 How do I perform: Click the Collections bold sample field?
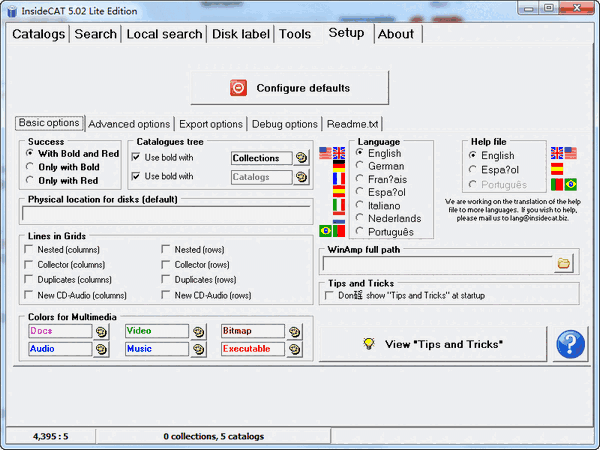[x=262, y=158]
